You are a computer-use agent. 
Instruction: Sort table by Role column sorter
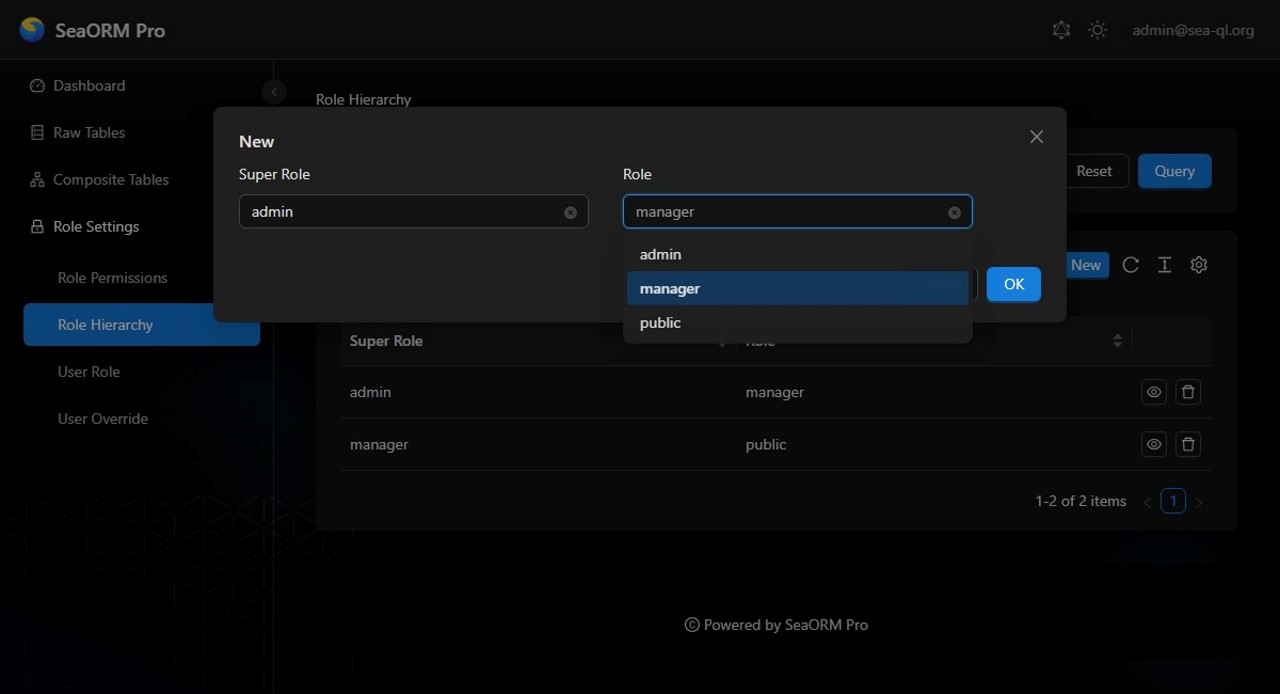coord(1117,341)
